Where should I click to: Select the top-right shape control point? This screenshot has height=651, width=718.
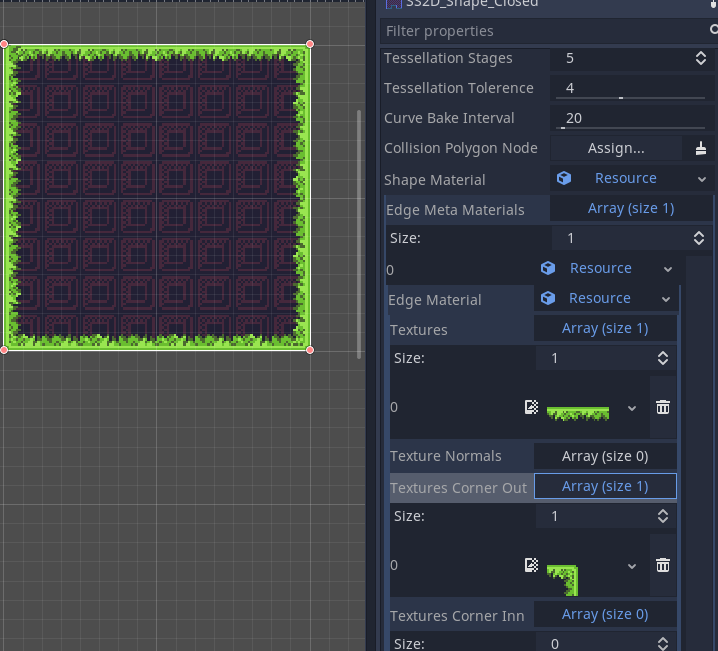pos(310,44)
